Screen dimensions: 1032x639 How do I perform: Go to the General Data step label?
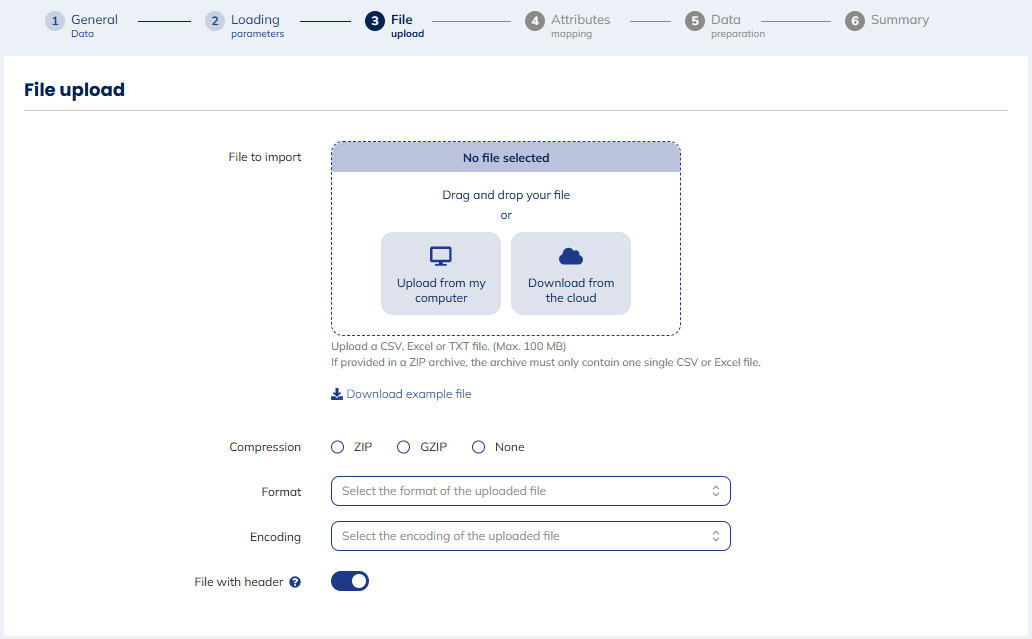[x=94, y=25]
